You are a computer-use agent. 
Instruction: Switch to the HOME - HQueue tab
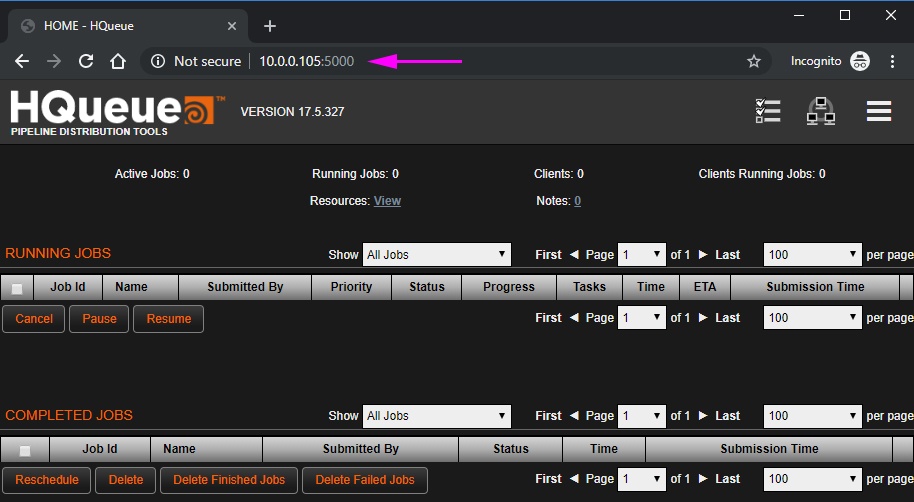point(128,26)
